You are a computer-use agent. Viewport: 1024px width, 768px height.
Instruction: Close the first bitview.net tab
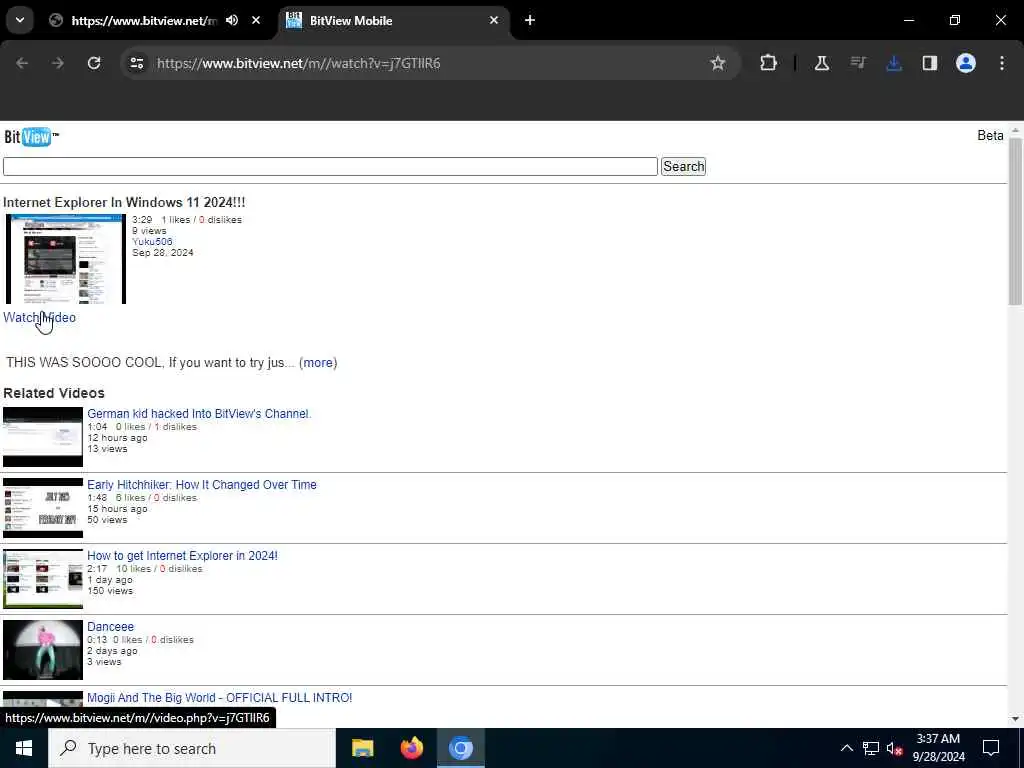(x=256, y=20)
